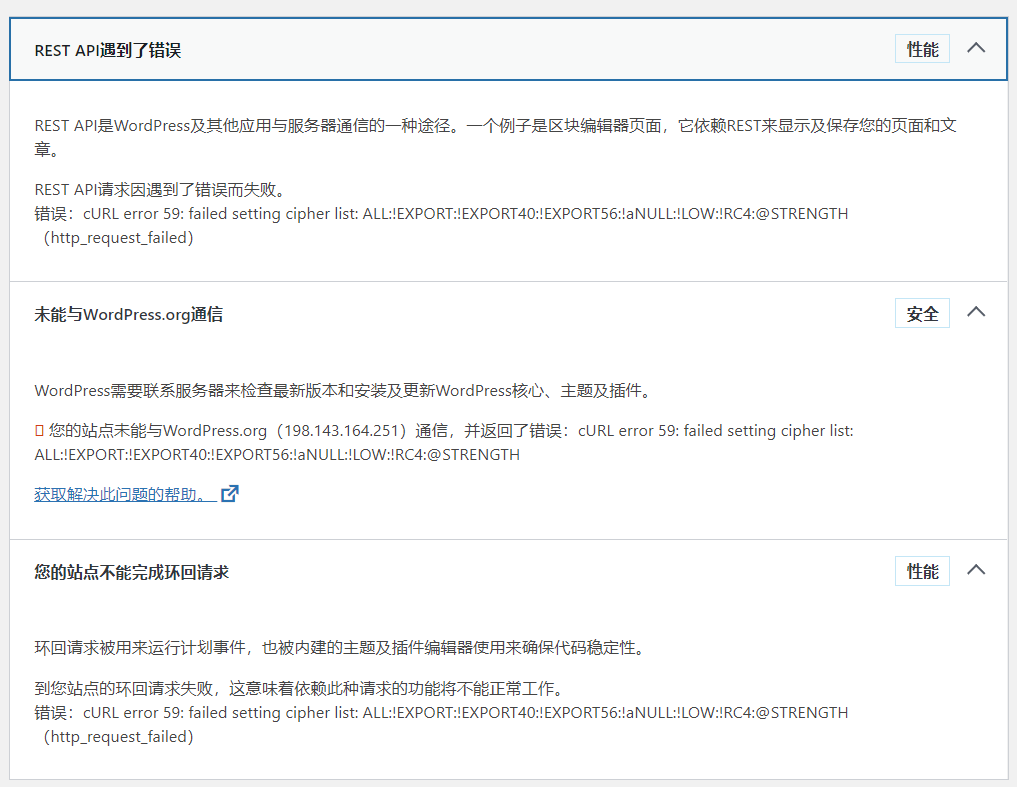Click the 安全 badge on WordPress.org section
This screenshot has height=787, width=1017.
pyautogui.click(x=922, y=314)
